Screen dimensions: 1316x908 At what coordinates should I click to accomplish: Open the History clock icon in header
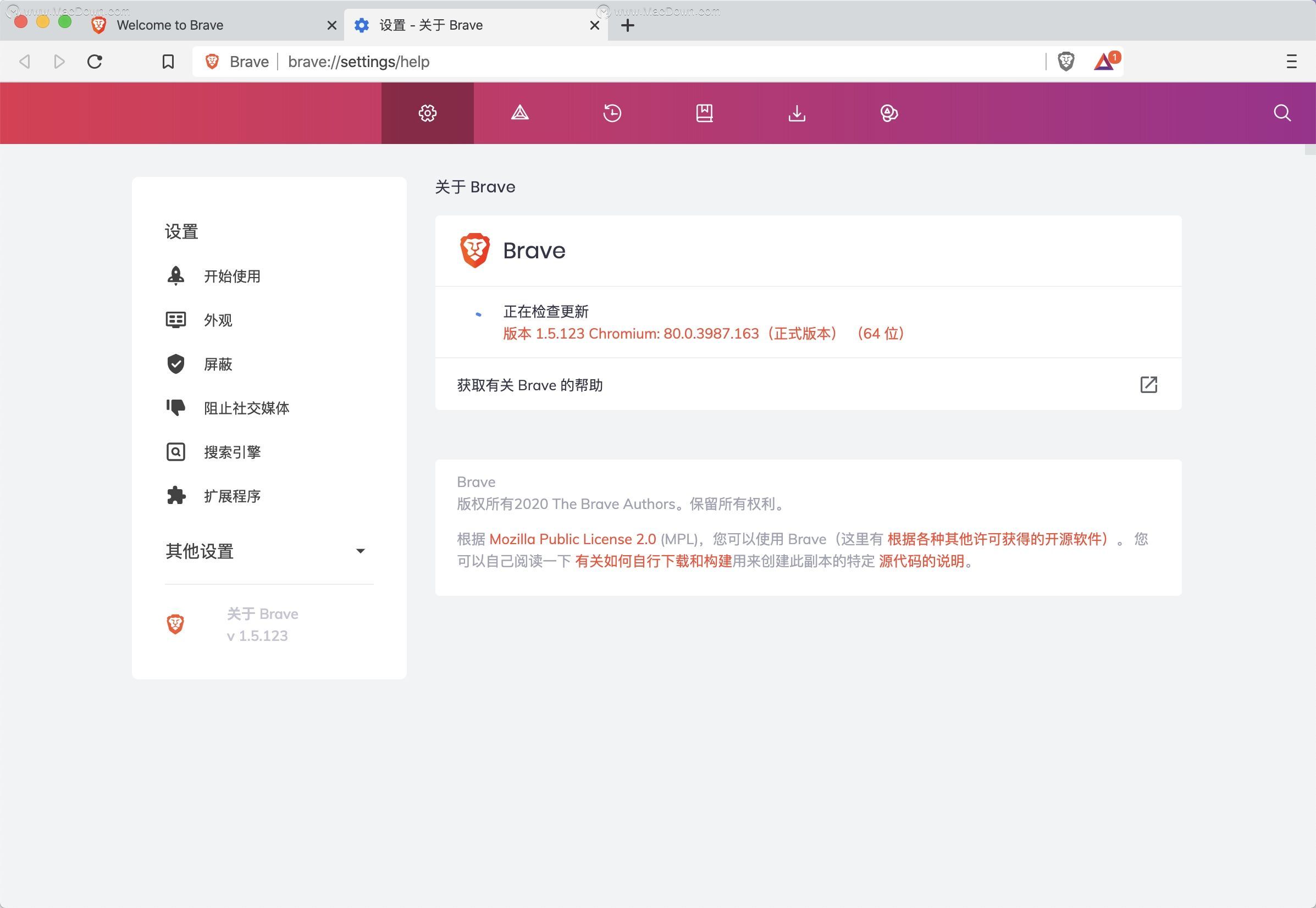[x=612, y=113]
